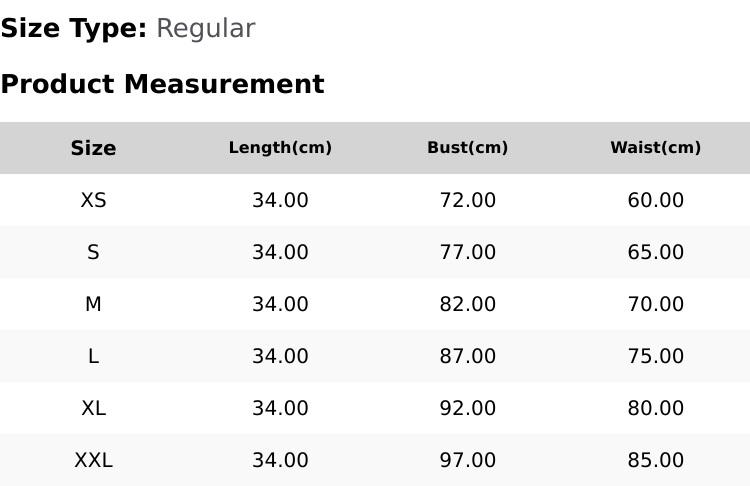Click the Waist(cm) column header
The height and width of the screenshot is (486, 750).
click(x=656, y=148)
